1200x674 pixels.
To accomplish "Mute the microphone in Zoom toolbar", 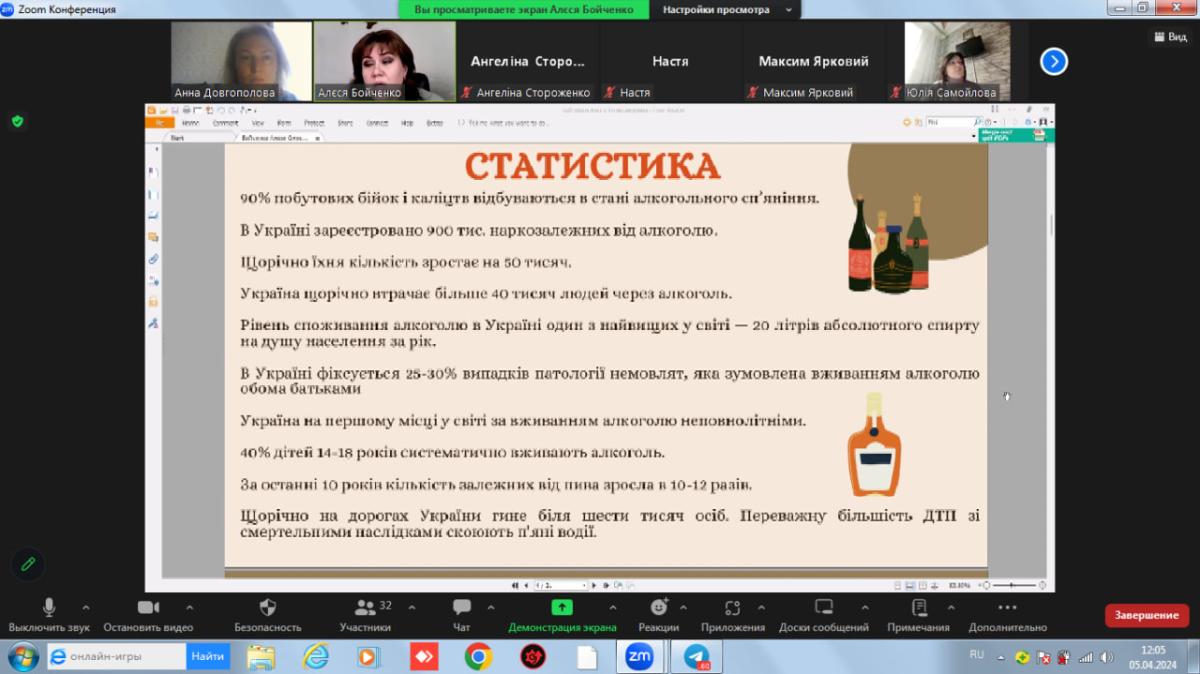I will point(49,608).
